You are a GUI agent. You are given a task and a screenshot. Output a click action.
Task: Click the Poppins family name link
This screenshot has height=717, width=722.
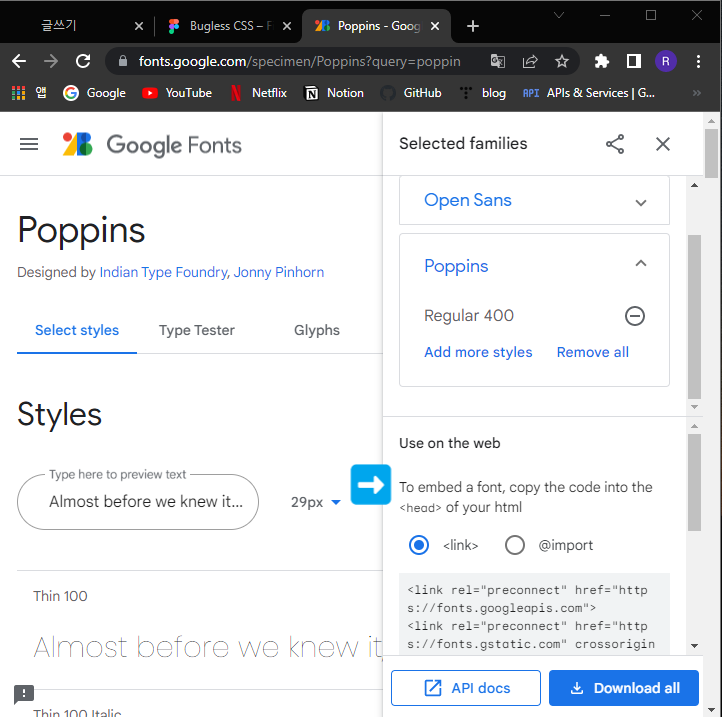tap(456, 266)
